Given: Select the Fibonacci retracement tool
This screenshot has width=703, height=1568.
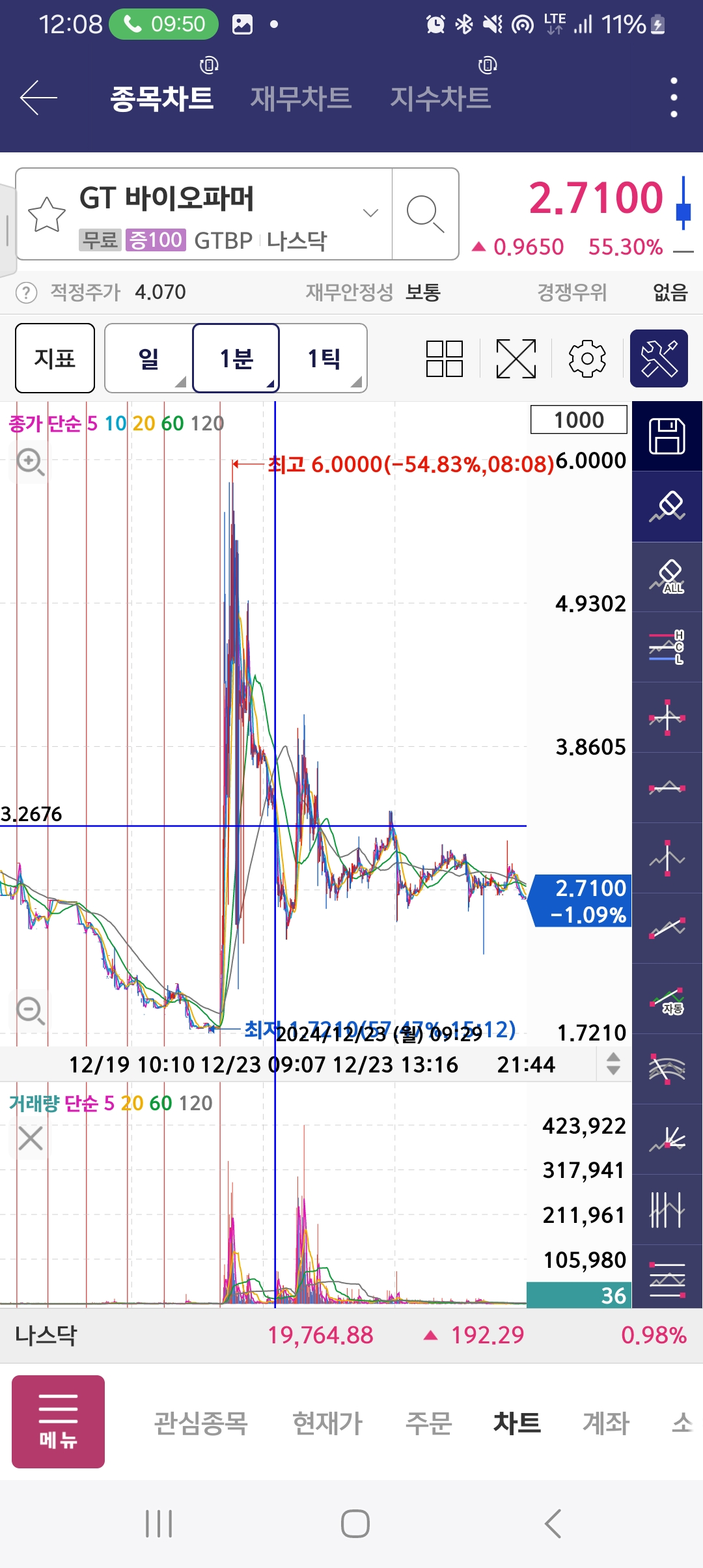Looking at the screenshot, I should [667, 1278].
